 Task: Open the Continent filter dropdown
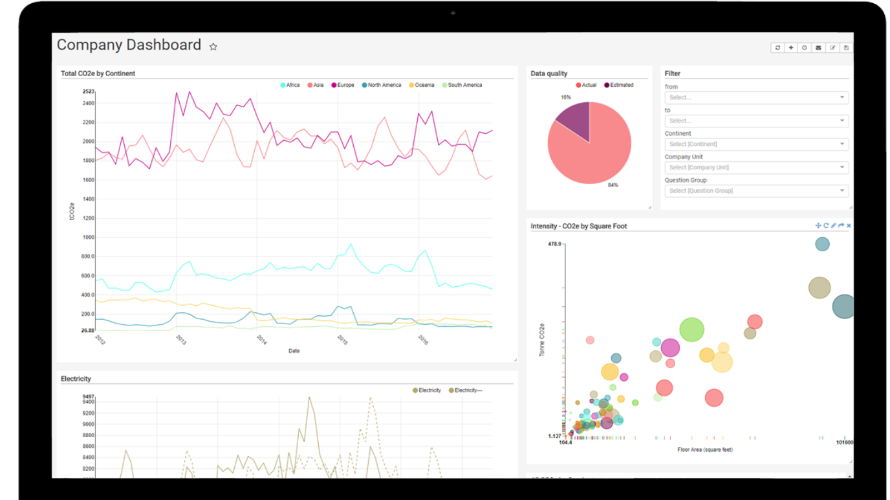pyautogui.click(x=756, y=144)
